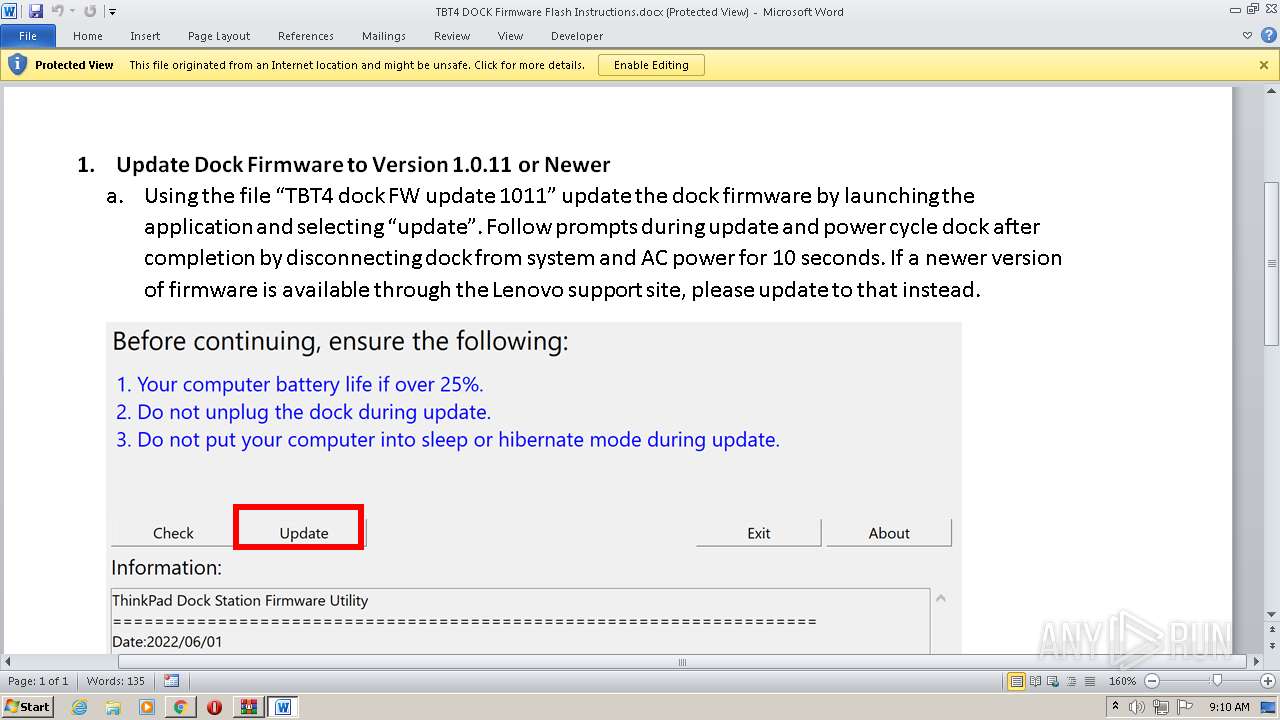Click the horizontal scrollbar thumb
Screen dimensions: 1280x720
tap(682, 662)
